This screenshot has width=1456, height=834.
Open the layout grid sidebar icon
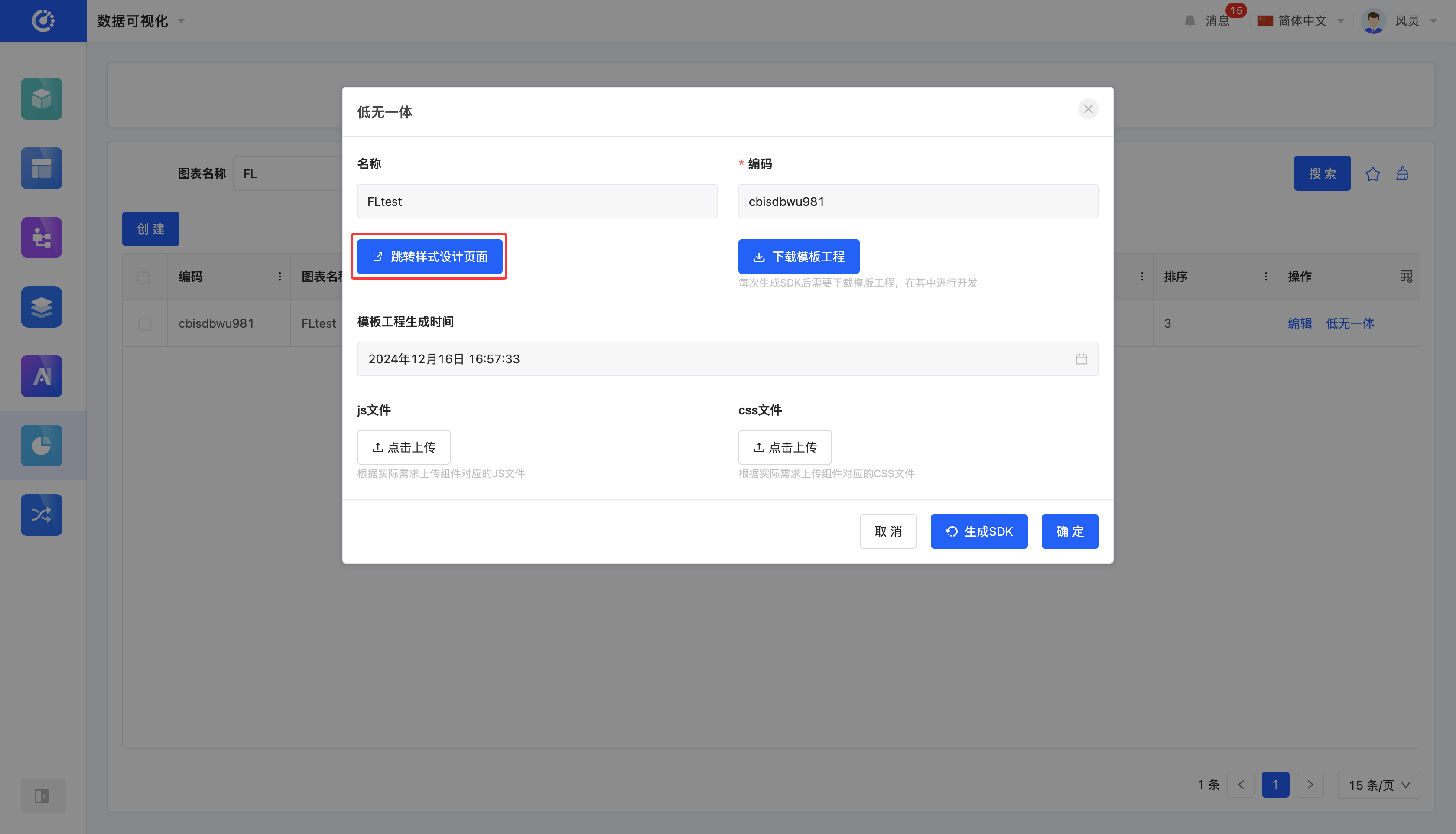(x=41, y=168)
